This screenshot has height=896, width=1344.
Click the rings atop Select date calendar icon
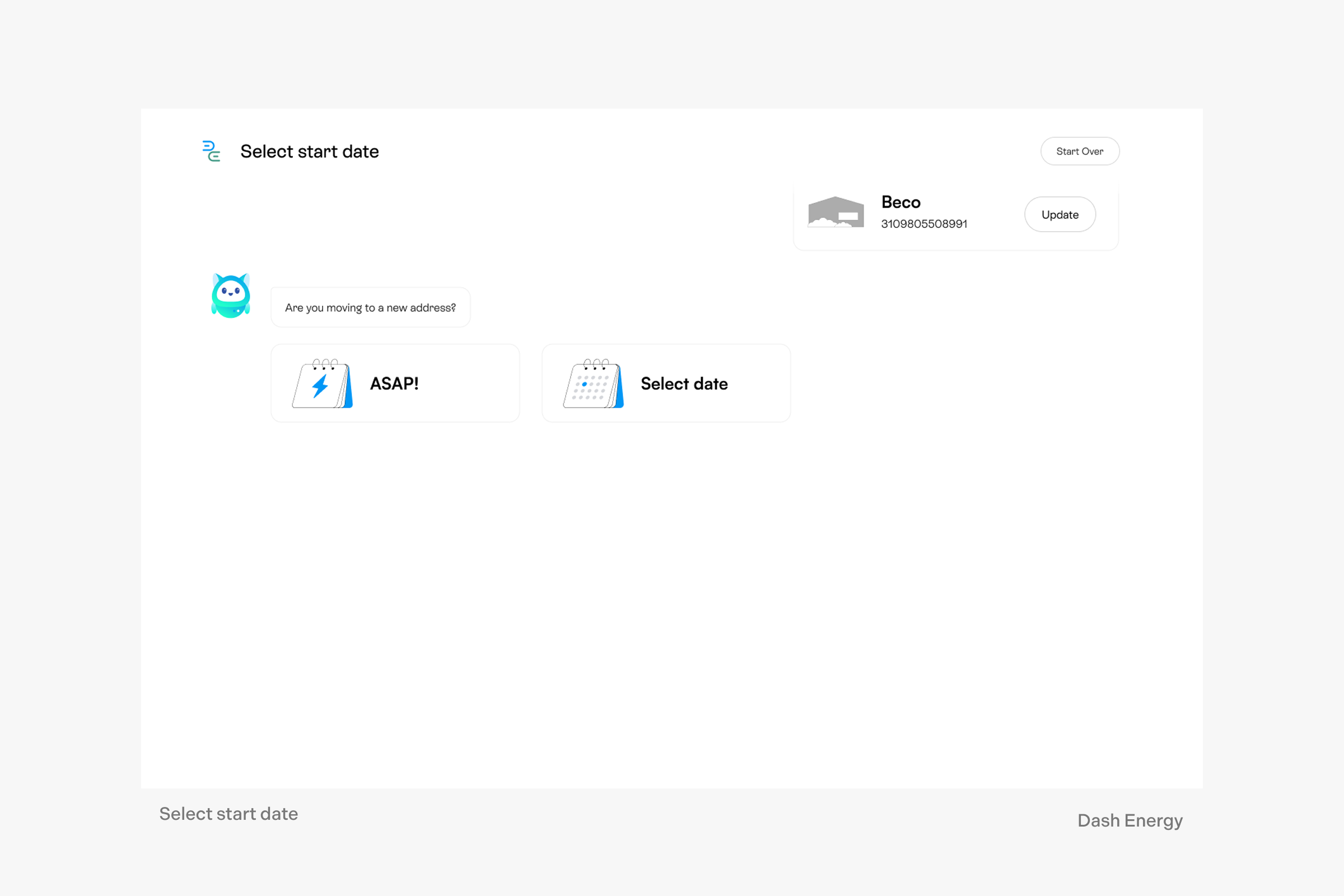tap(596, 363)
